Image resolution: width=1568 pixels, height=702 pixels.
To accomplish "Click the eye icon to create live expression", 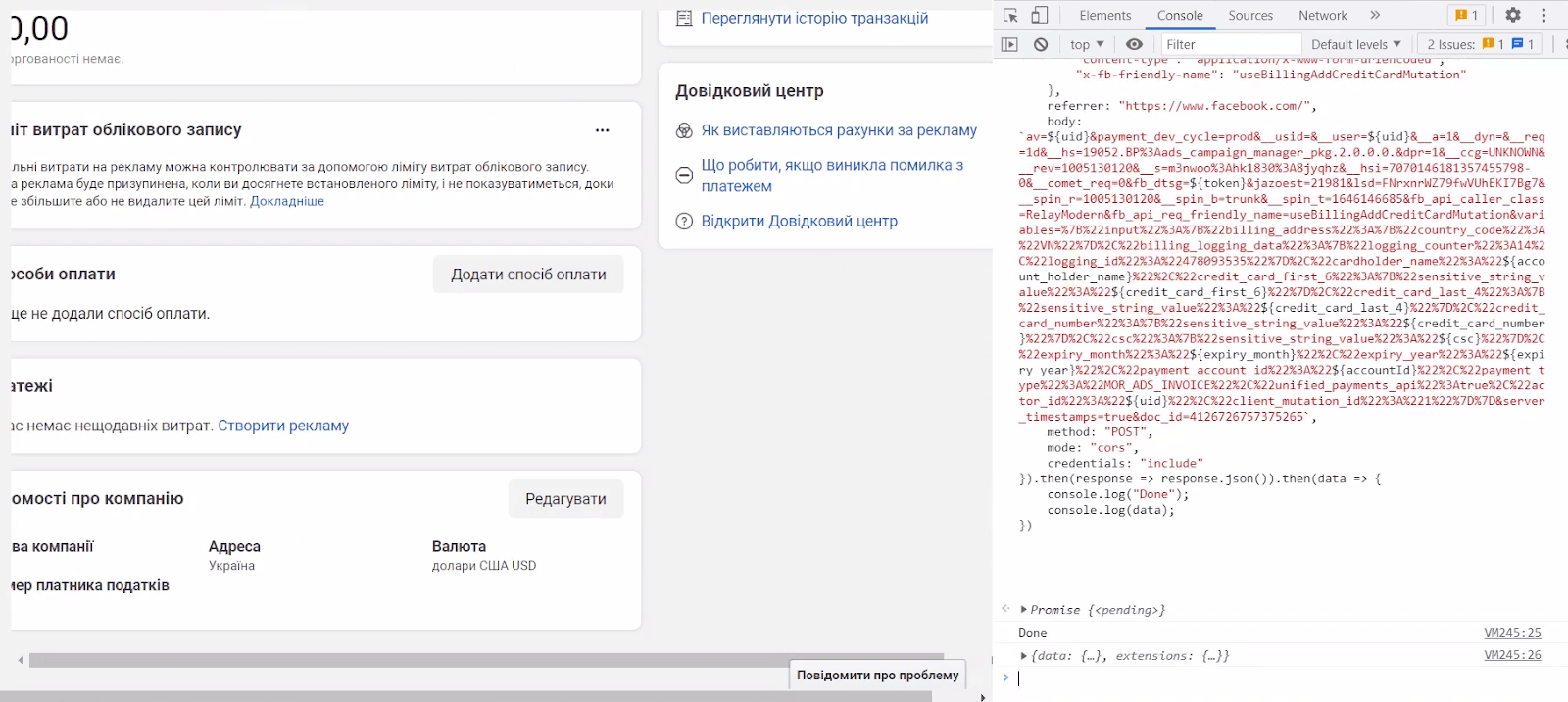I will click(x=1134, y=44).
